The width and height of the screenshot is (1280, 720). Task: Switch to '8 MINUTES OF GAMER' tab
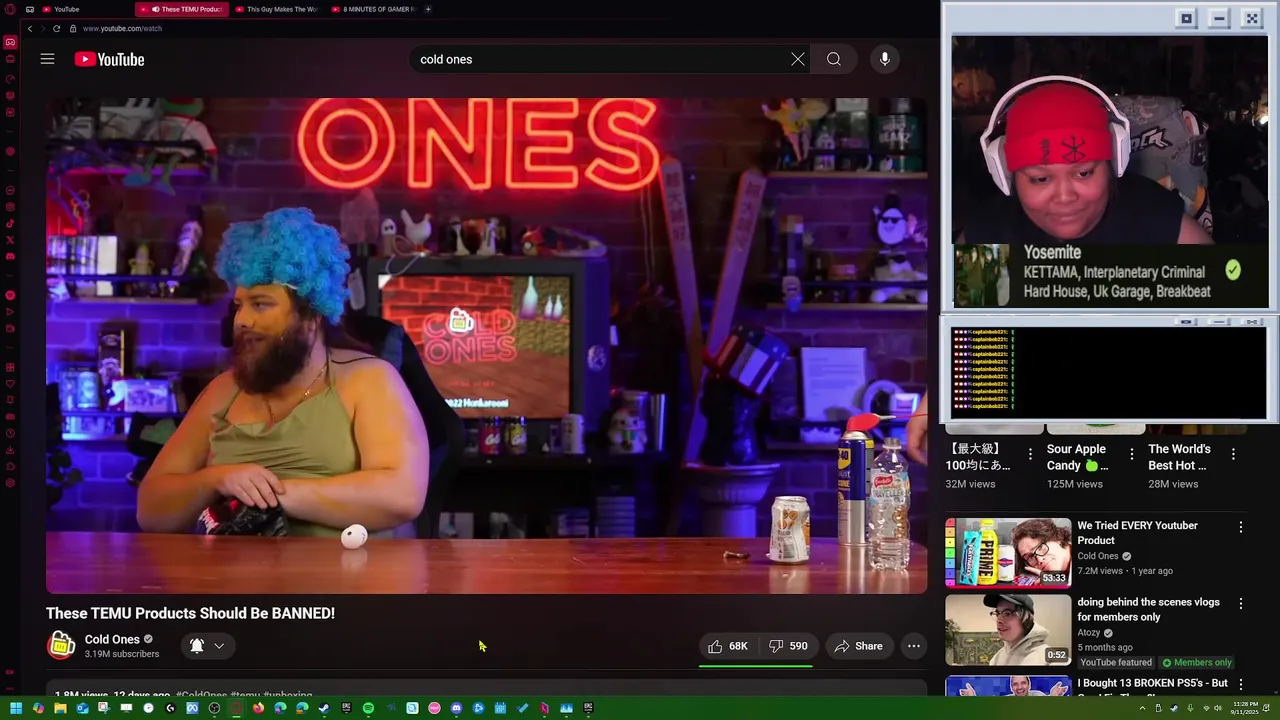372,9
